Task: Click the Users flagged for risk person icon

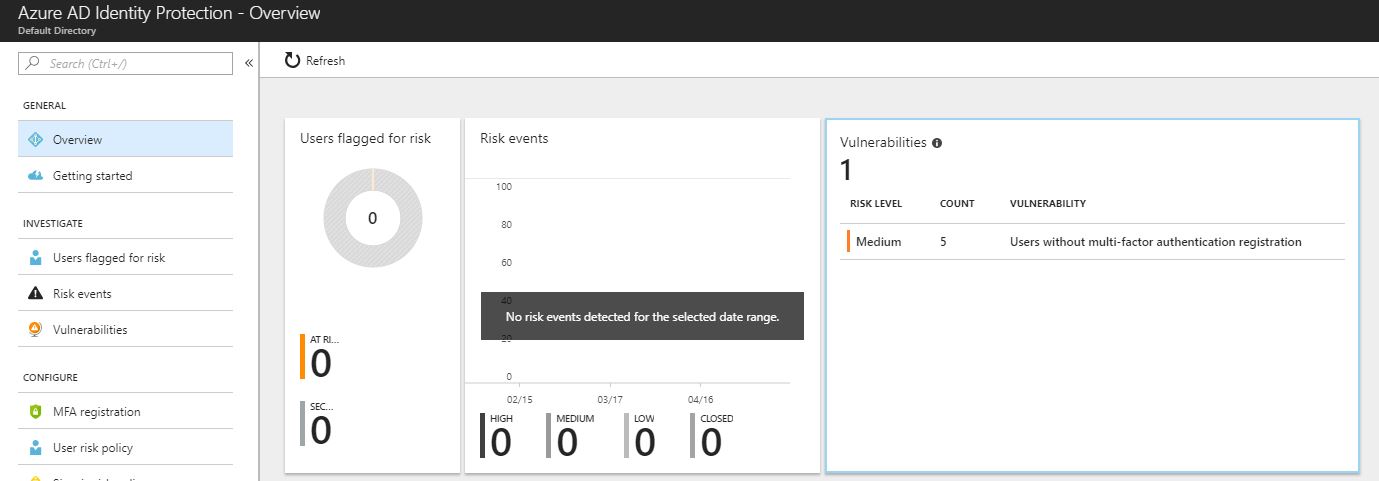Action: (35, 258)
